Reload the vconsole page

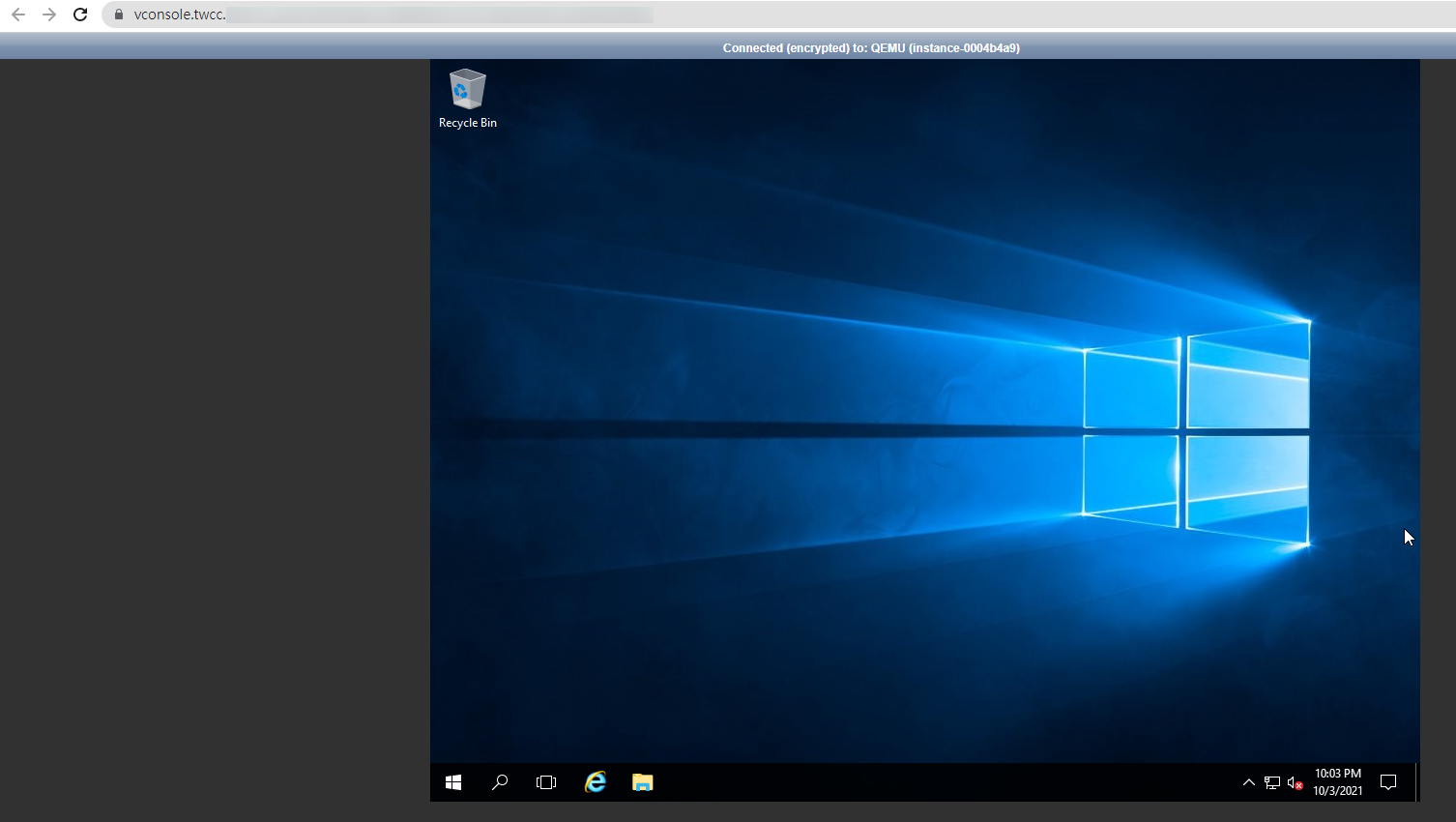[80, 15]
